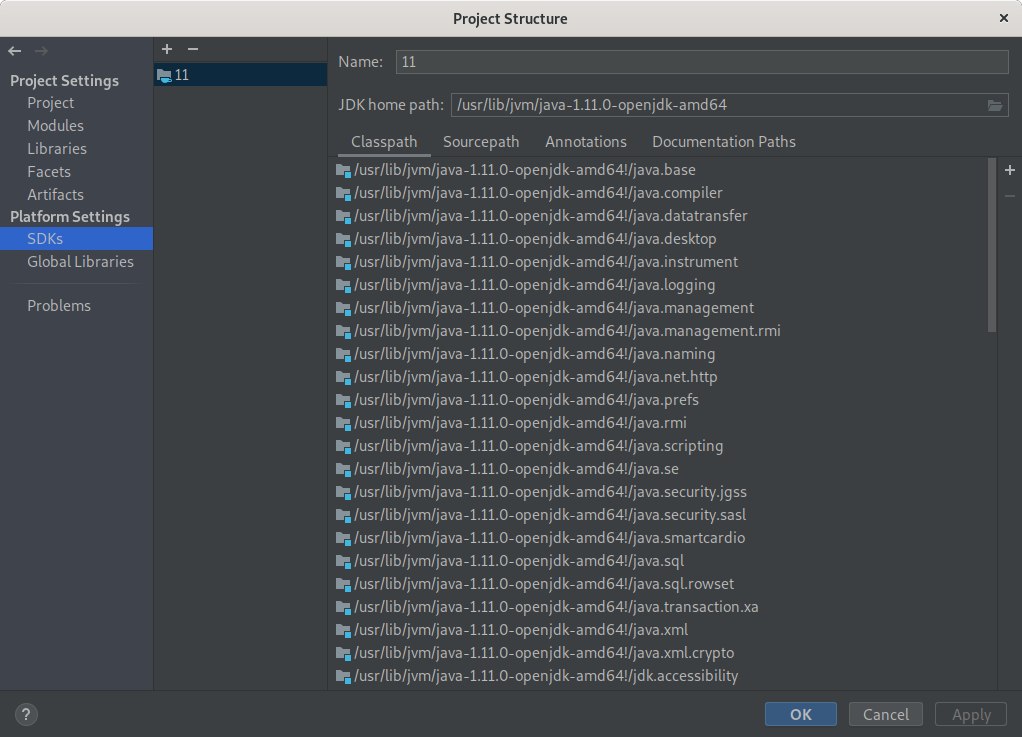Remove selected SDK with minus icon
Image resolution: width=1022 pixels, height=737 pixels.
pyautogui.click(x=192, y=49)
